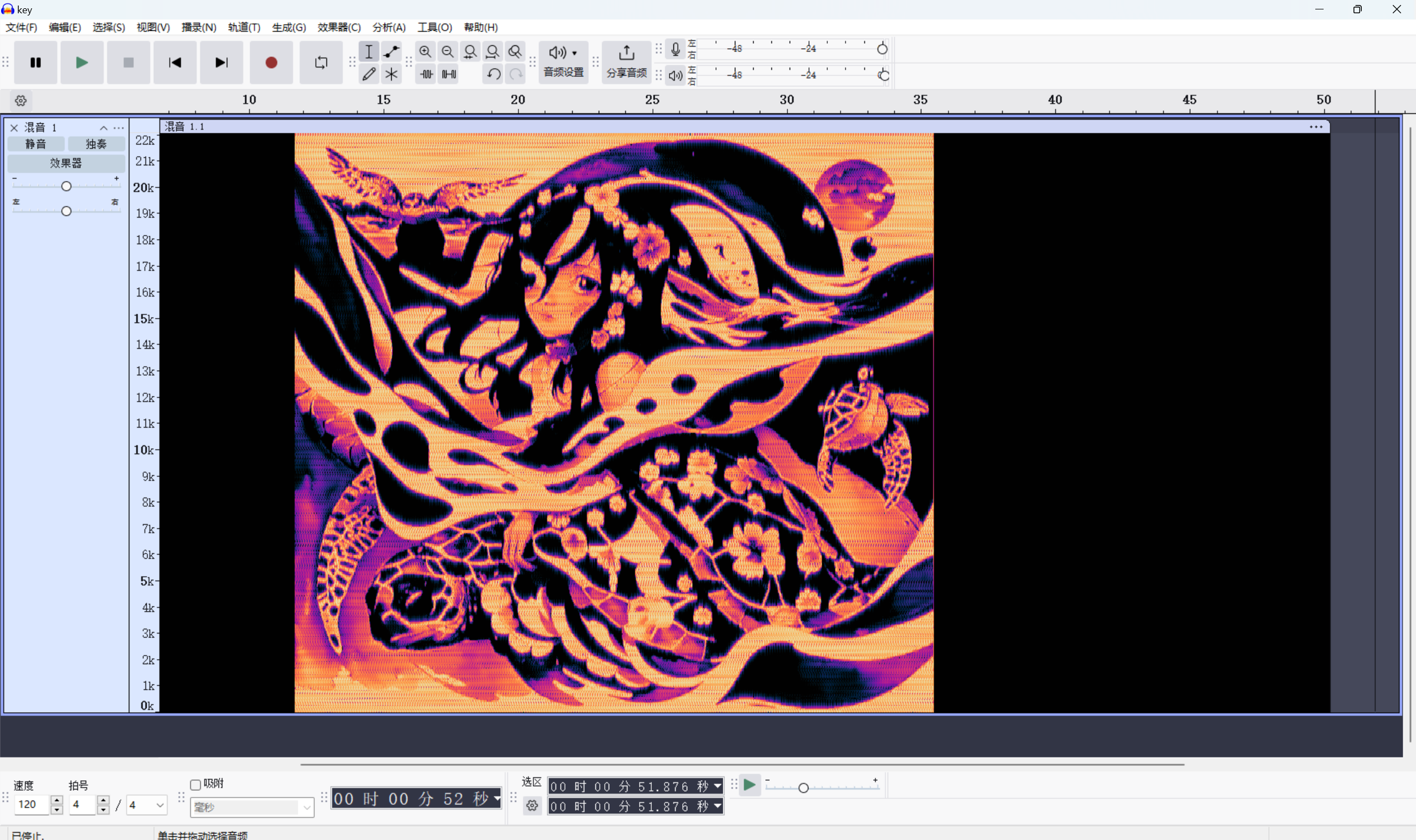The width and height of the screenshot is (1416, 840).
Task: Open the 音频设置 audio setup dropdown
Action: point(563,63)
